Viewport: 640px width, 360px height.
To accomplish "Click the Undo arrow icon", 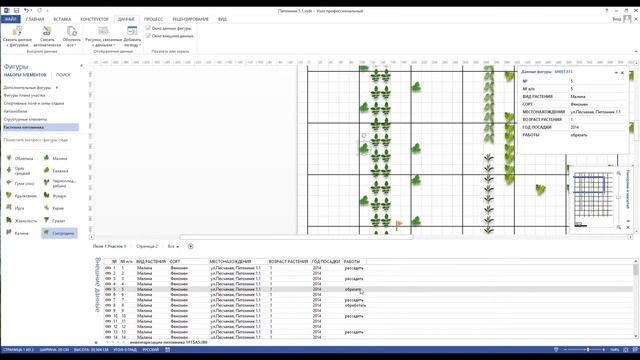I will click(27, 11).
